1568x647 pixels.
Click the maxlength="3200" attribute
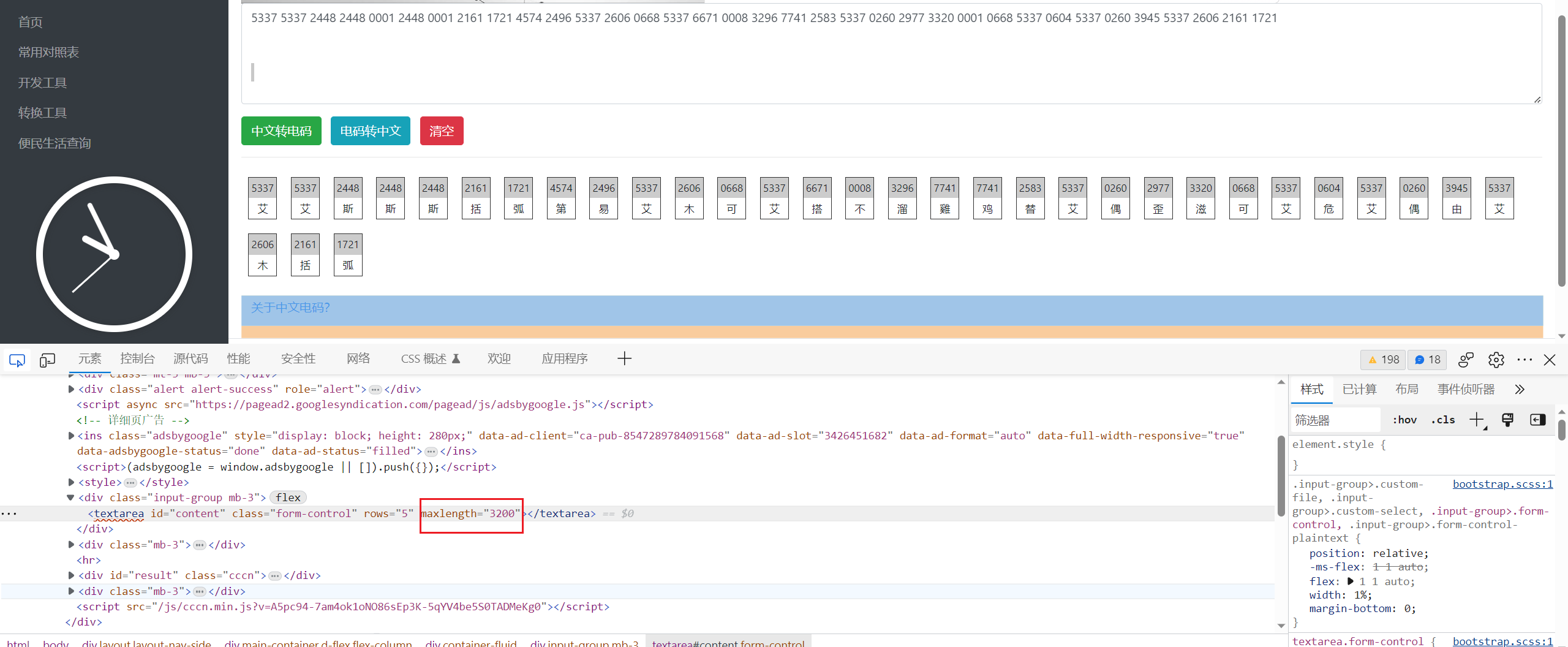[470, 513]
